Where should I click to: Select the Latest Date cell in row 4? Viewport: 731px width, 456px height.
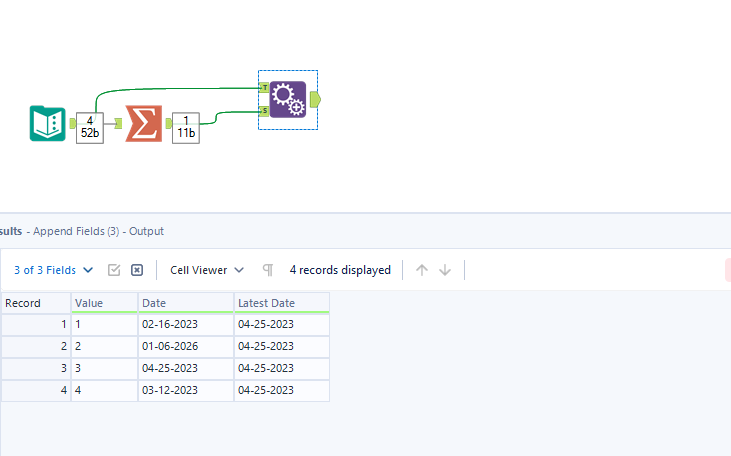tap(282, 390)
